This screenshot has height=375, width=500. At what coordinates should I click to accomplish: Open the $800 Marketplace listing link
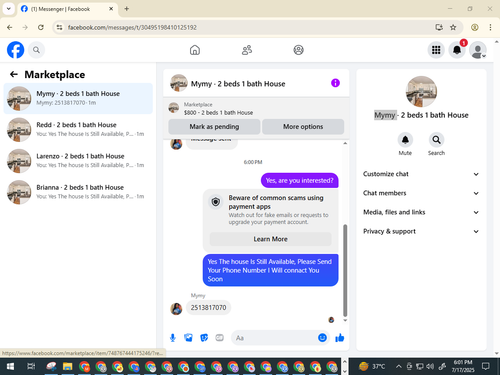(x=218, y=113)
